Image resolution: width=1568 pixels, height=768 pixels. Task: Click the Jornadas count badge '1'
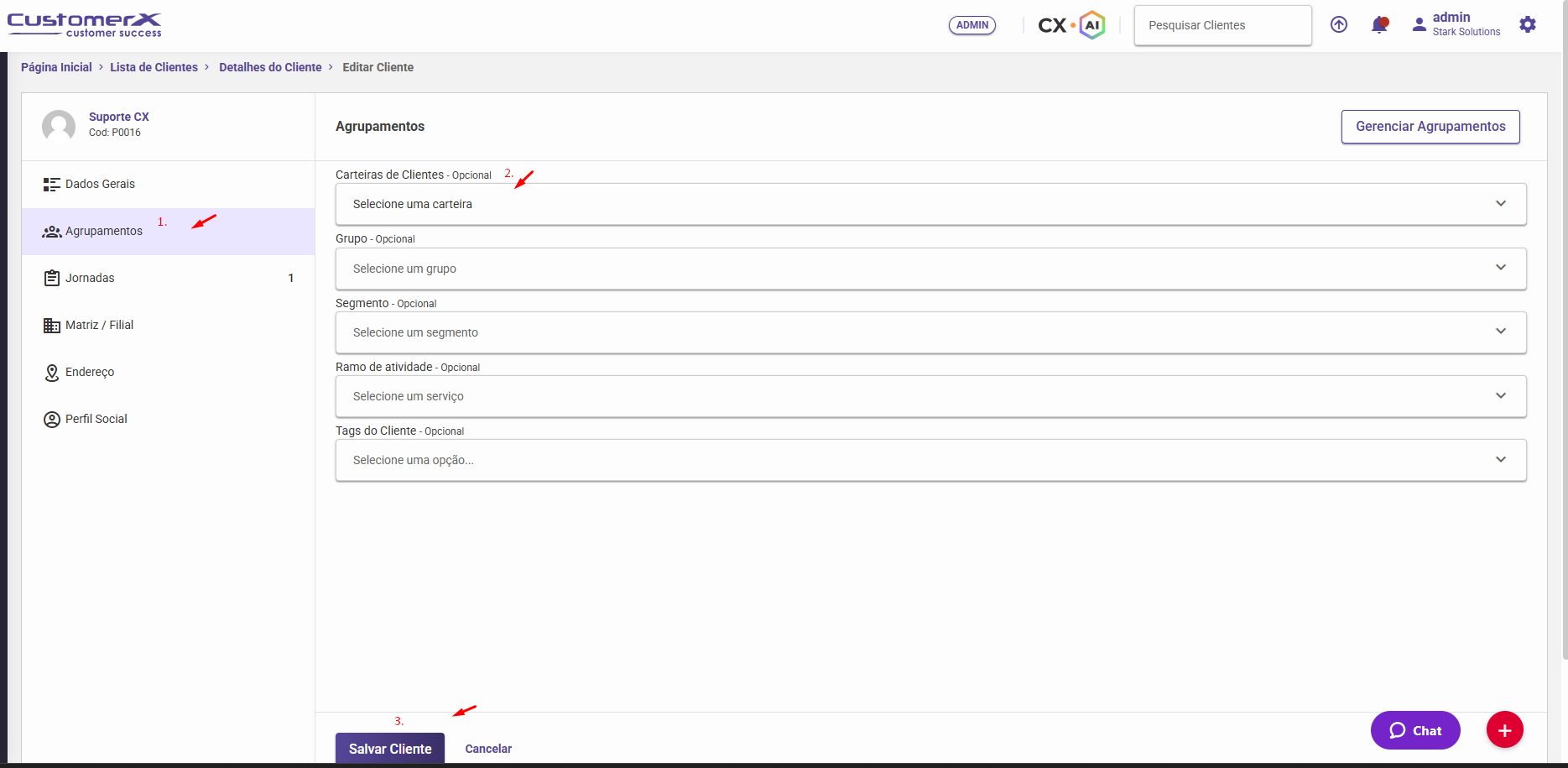(291, 279)
